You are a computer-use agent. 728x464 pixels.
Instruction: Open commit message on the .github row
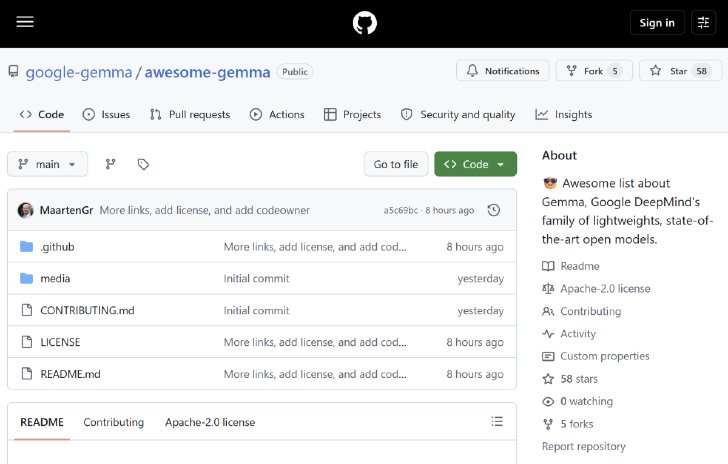[315, 247]
